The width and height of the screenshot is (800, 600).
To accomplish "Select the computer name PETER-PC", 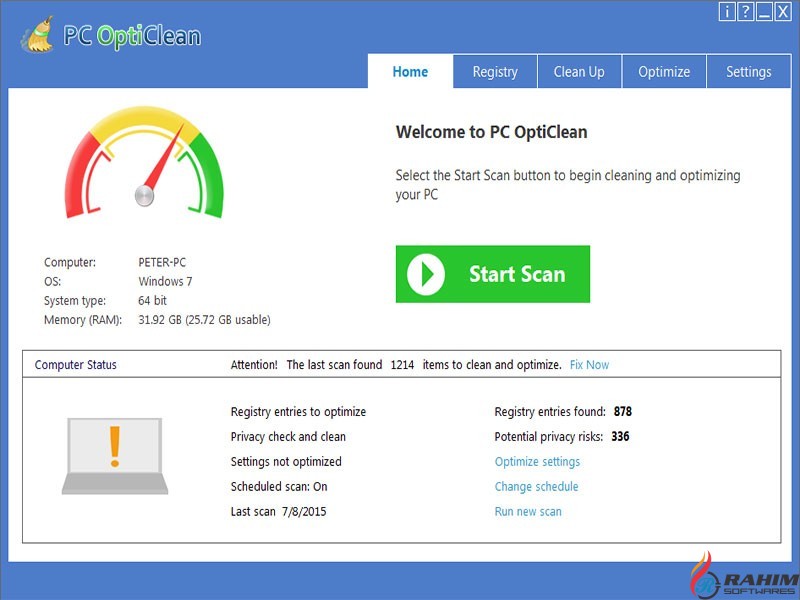I will 162,262.
